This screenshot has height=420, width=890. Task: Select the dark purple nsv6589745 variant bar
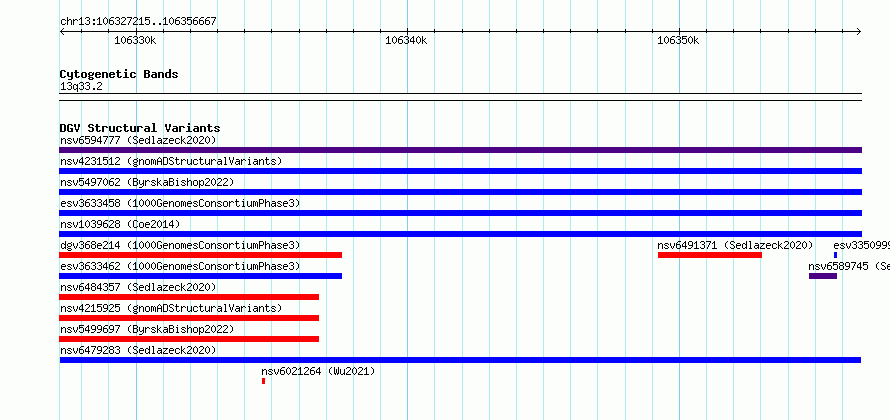tap(823, 276)
